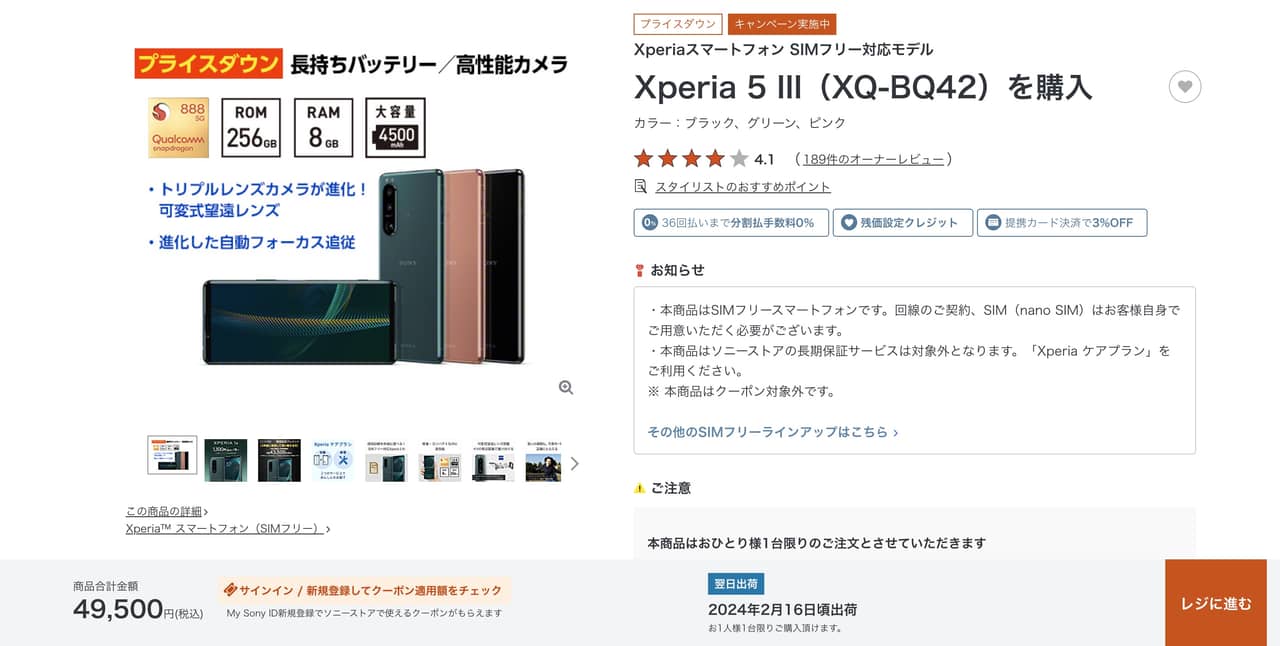Open 189件のオーナーレビュー link

[x=874, y=159]
